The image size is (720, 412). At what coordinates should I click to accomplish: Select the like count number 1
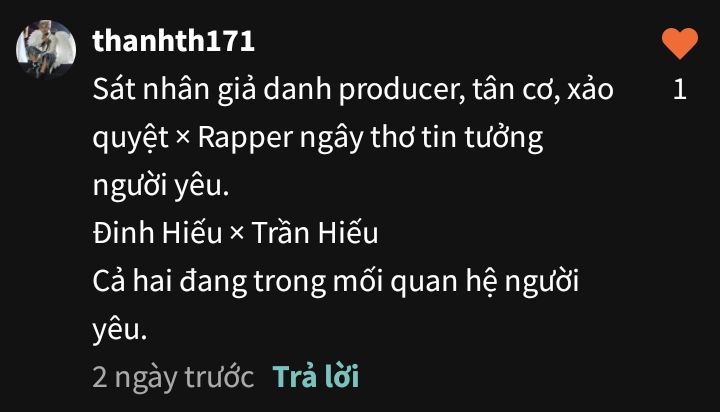(680, 89)
